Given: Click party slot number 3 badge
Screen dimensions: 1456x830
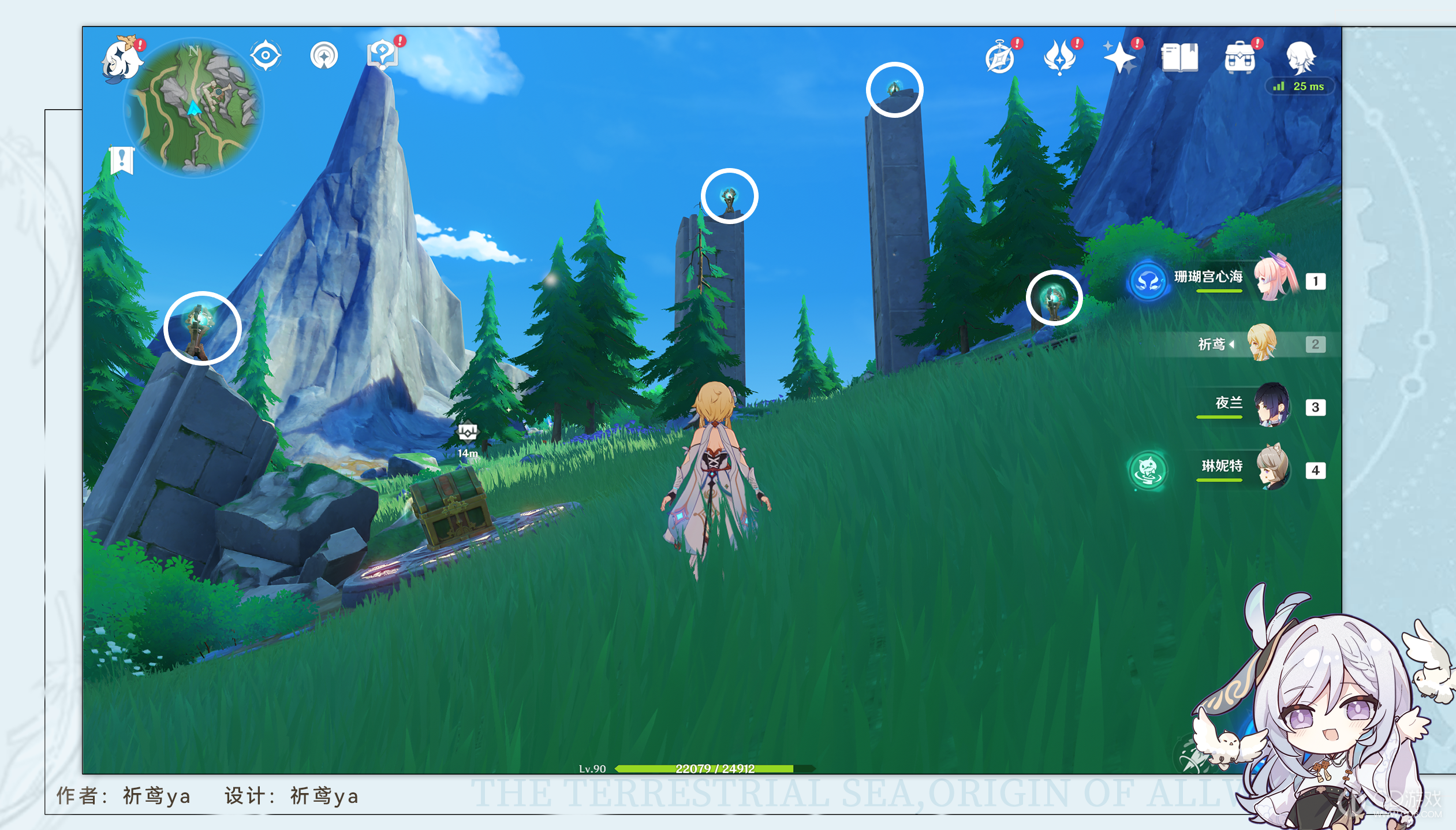Looking at the screenshot, I should pos(1316,407).
